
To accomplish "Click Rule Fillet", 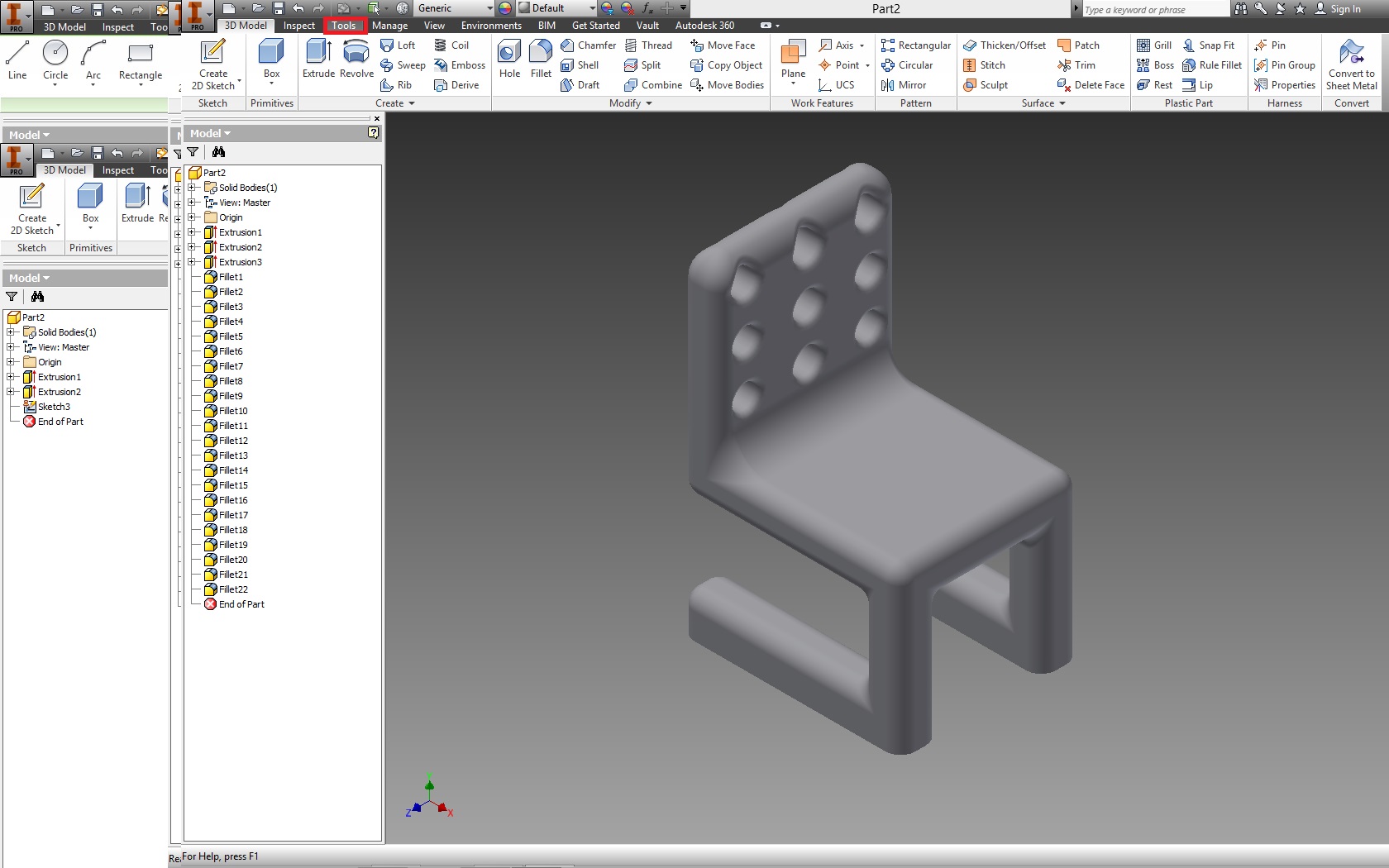I will click(x=1212, y=65).
